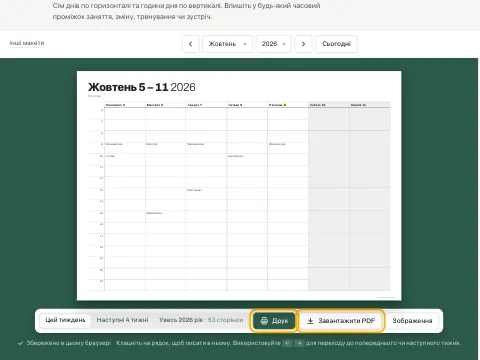This screenshot has width=480, height=360.
Task: Click the left-arrow key hint in the footer
Action: point(287,343)
